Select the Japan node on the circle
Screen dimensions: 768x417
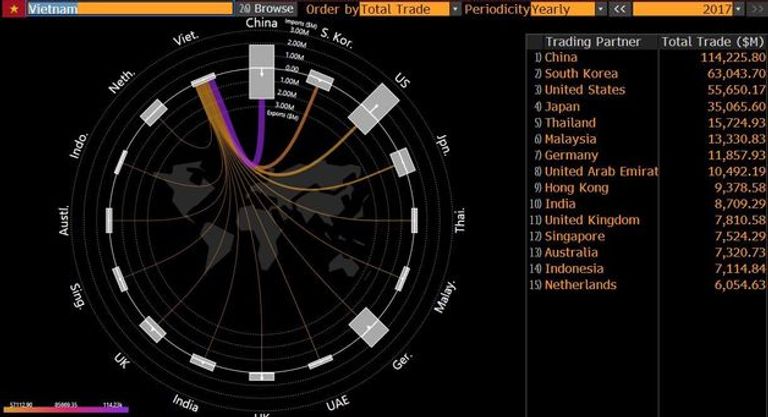coord(402,162)
